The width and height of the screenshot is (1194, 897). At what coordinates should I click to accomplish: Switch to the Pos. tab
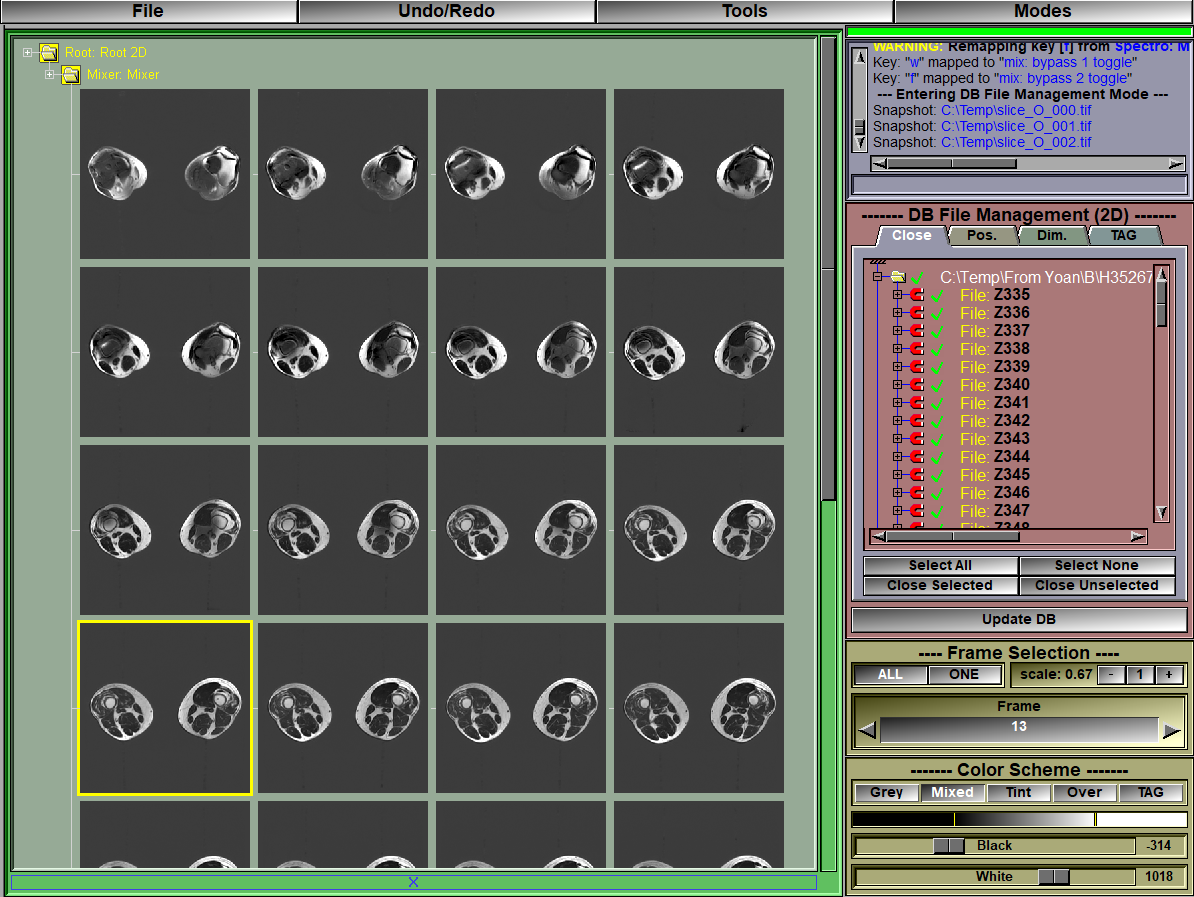tap(982, 236)
